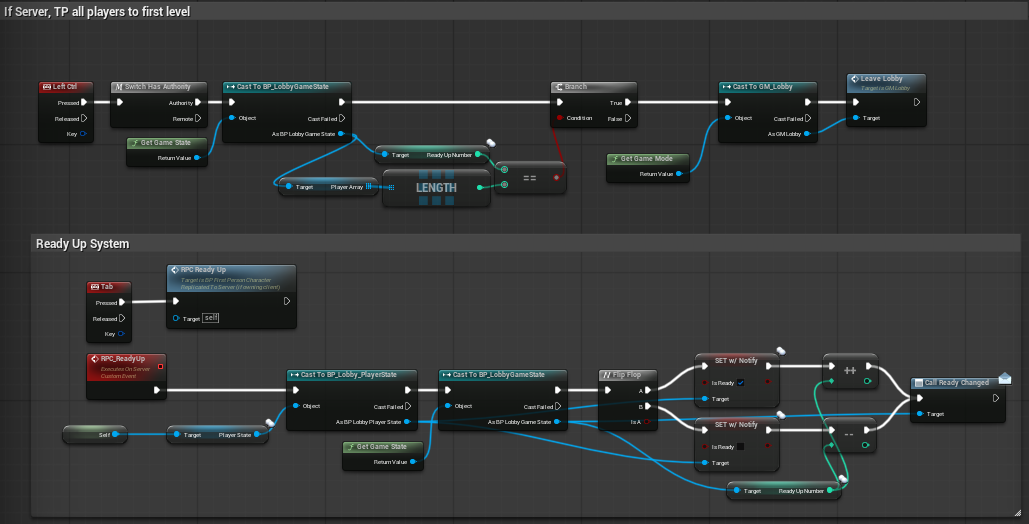Select the lower SET w/ Notify node title
Image resolution: width=1029 pixels, height=524 pixels.
736,424
